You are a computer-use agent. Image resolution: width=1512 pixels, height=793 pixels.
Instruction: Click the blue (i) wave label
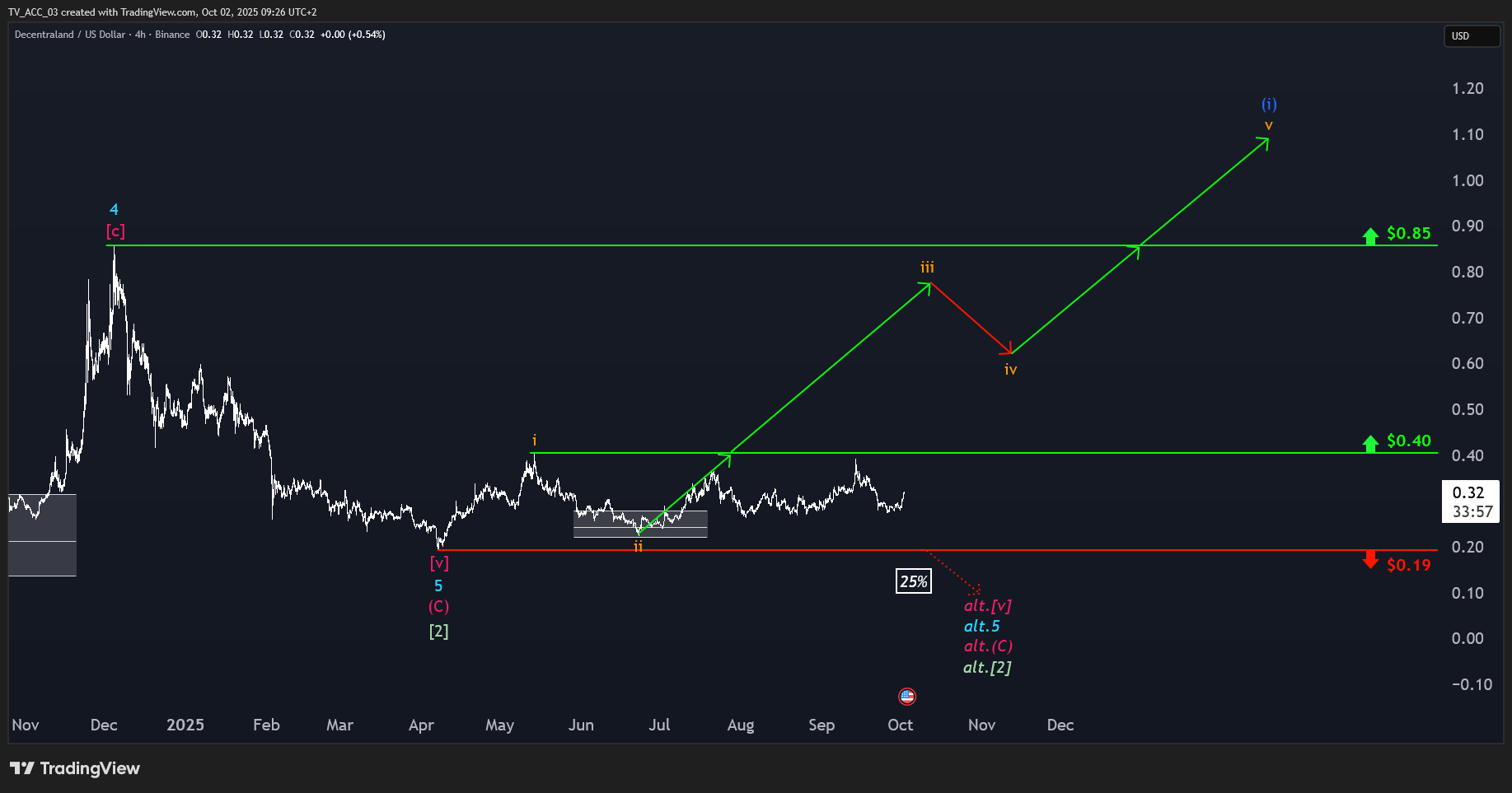point(1269,104)
